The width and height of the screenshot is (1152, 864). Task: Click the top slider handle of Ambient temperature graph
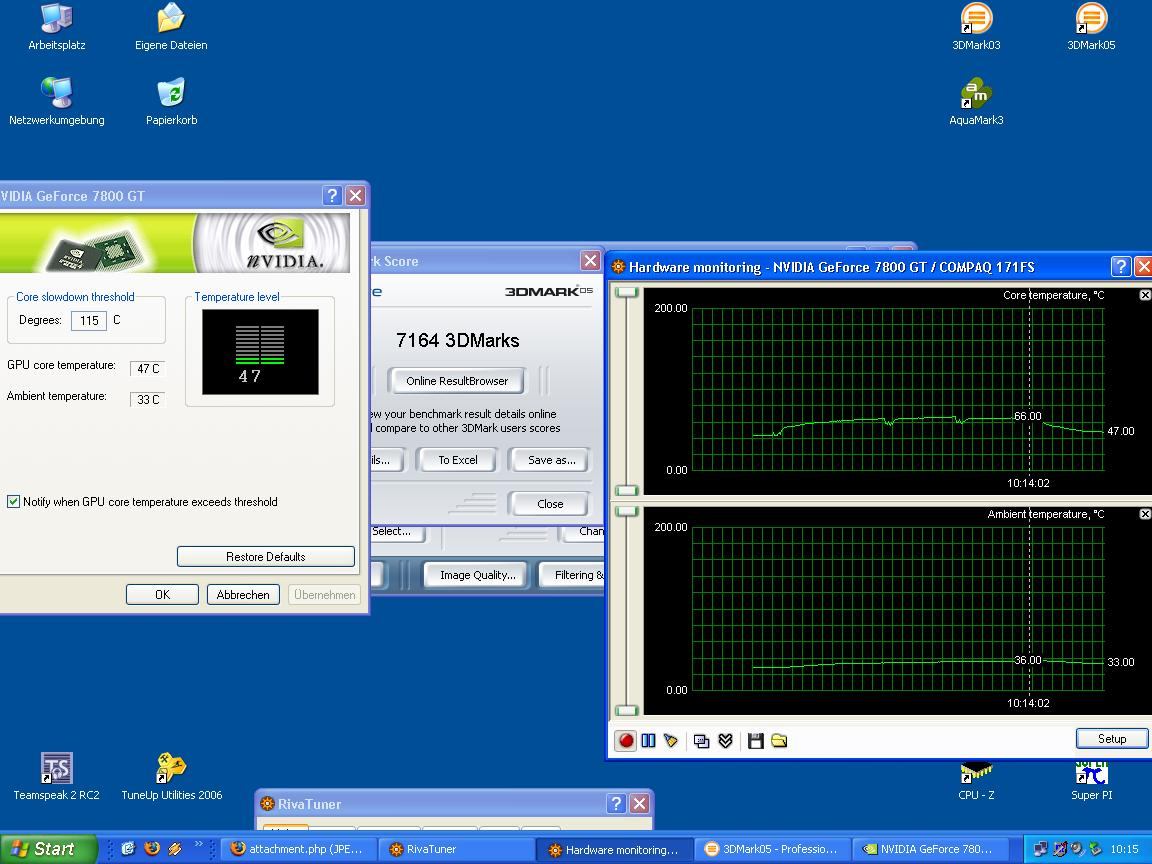(x=627, y=511)
